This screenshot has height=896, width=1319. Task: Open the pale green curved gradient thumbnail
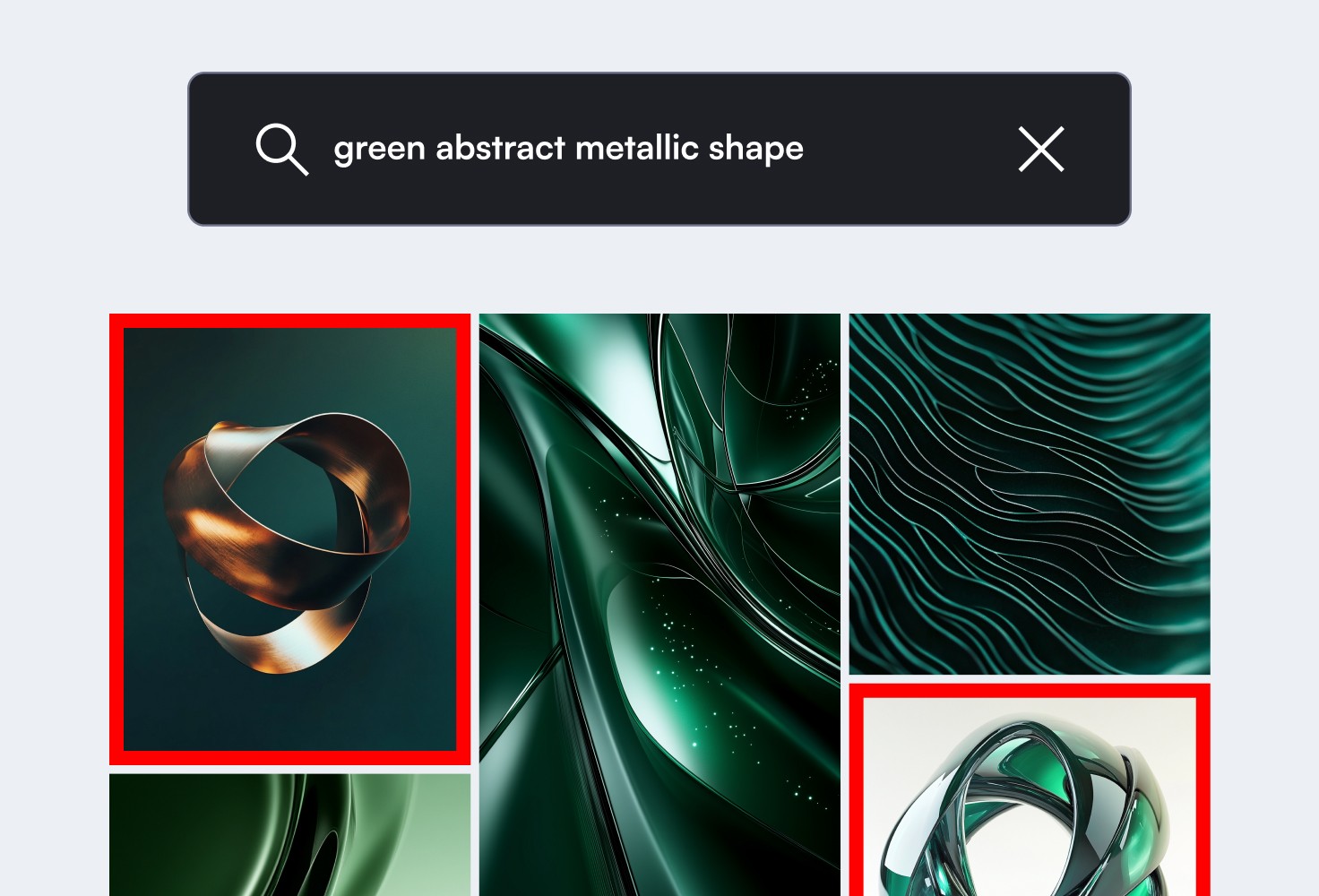(289, 835)
